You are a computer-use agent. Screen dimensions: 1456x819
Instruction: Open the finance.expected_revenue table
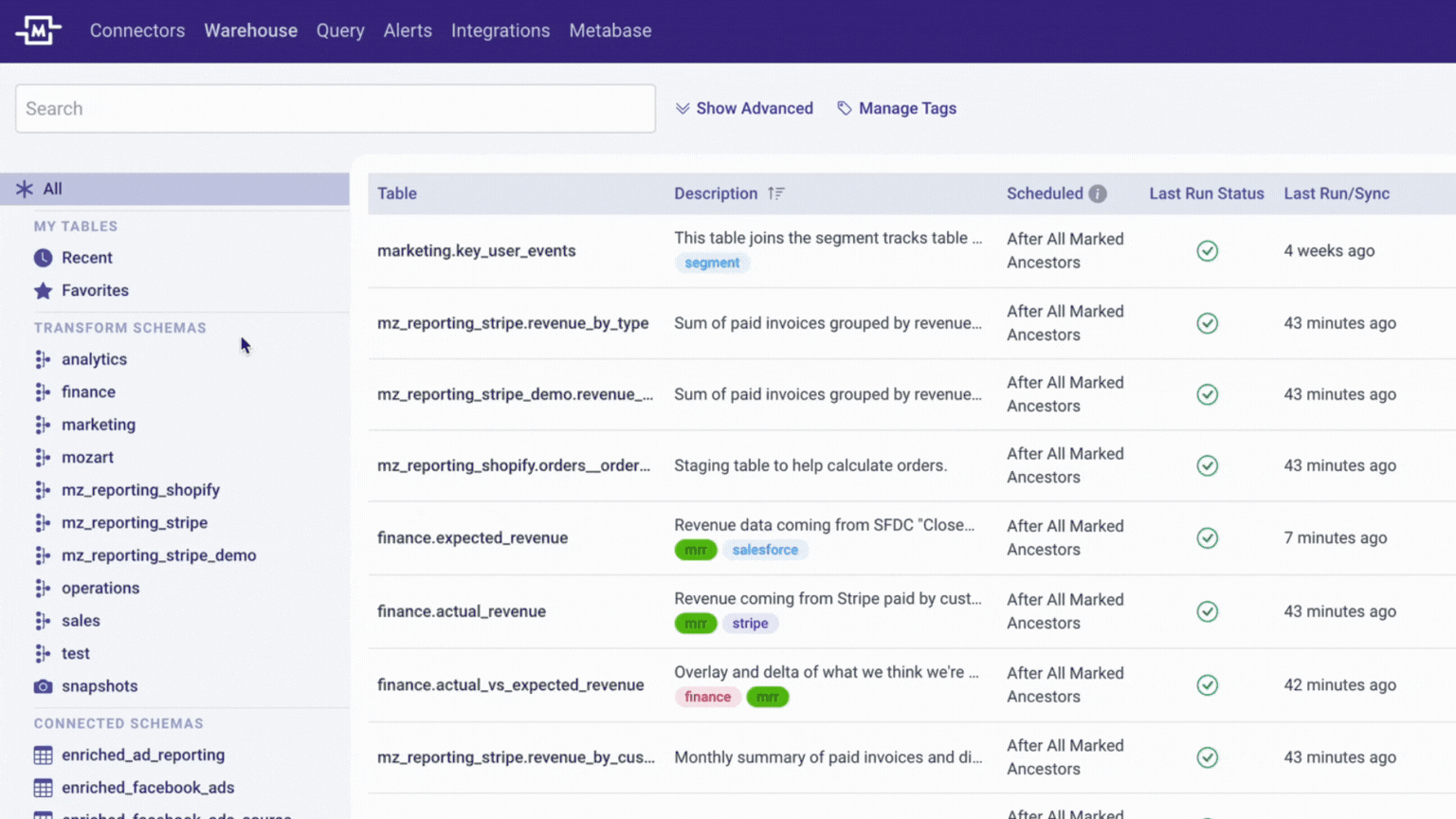click(x=473, y=538)
